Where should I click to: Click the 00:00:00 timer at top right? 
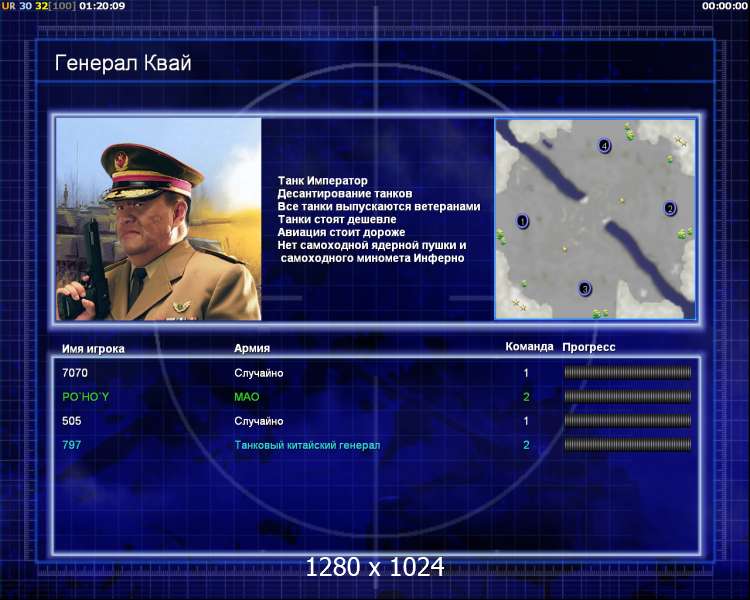[725, 6]
